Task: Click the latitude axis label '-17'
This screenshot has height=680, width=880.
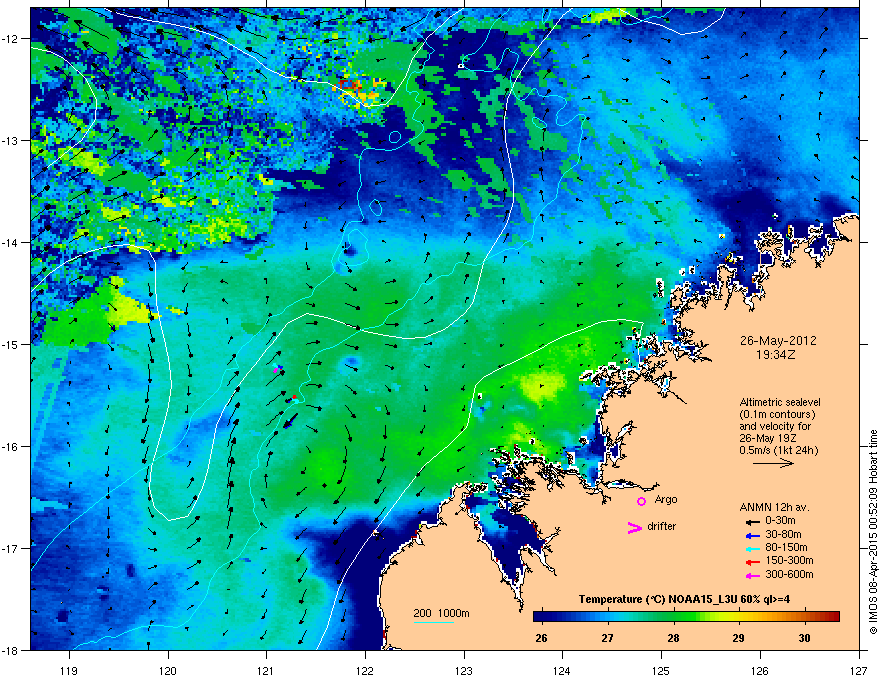Action: (11, 548)
